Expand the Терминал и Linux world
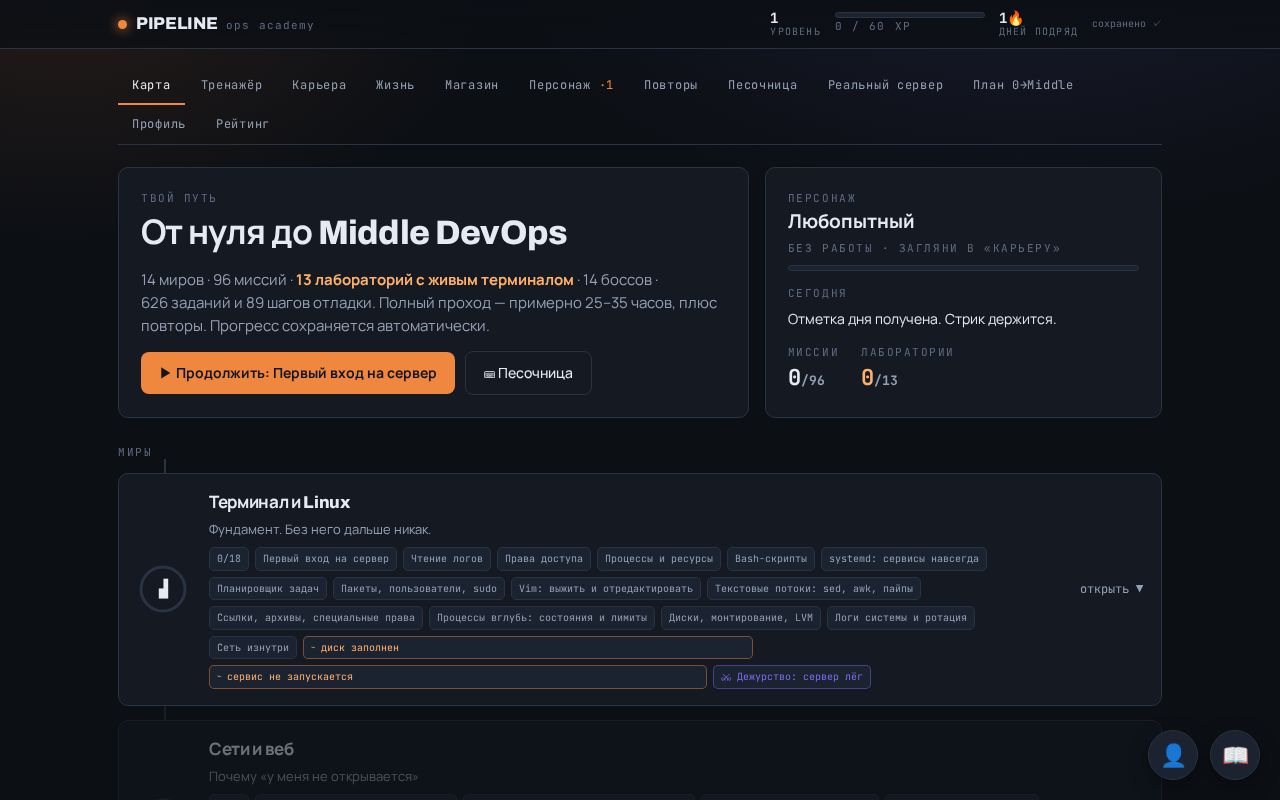The height and width of the screenshot is (800, 1280). (1111, 589)
